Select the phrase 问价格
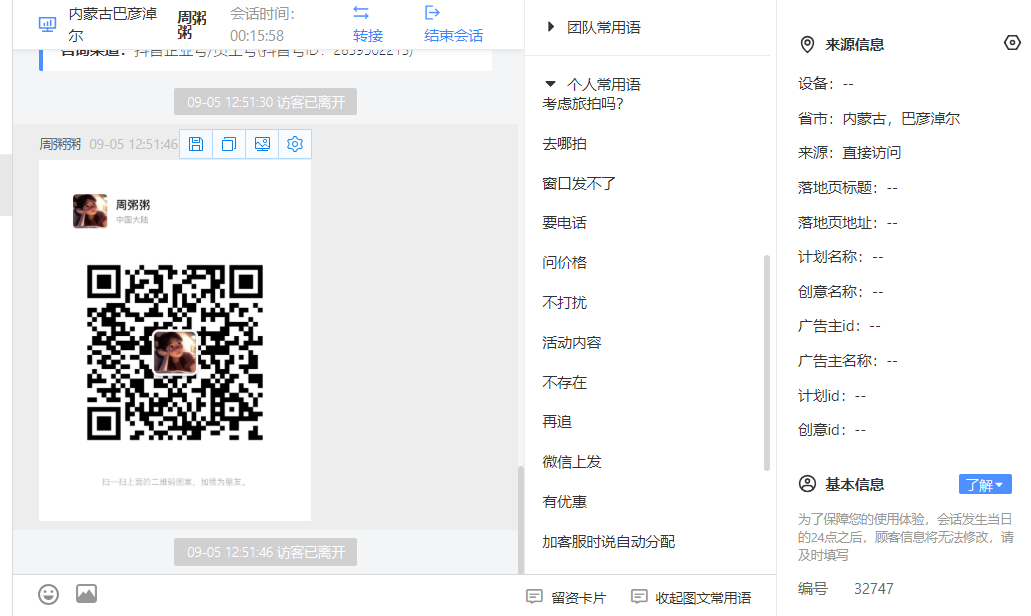This screenshot has width=1031, height=616. [x=564, y=262]
